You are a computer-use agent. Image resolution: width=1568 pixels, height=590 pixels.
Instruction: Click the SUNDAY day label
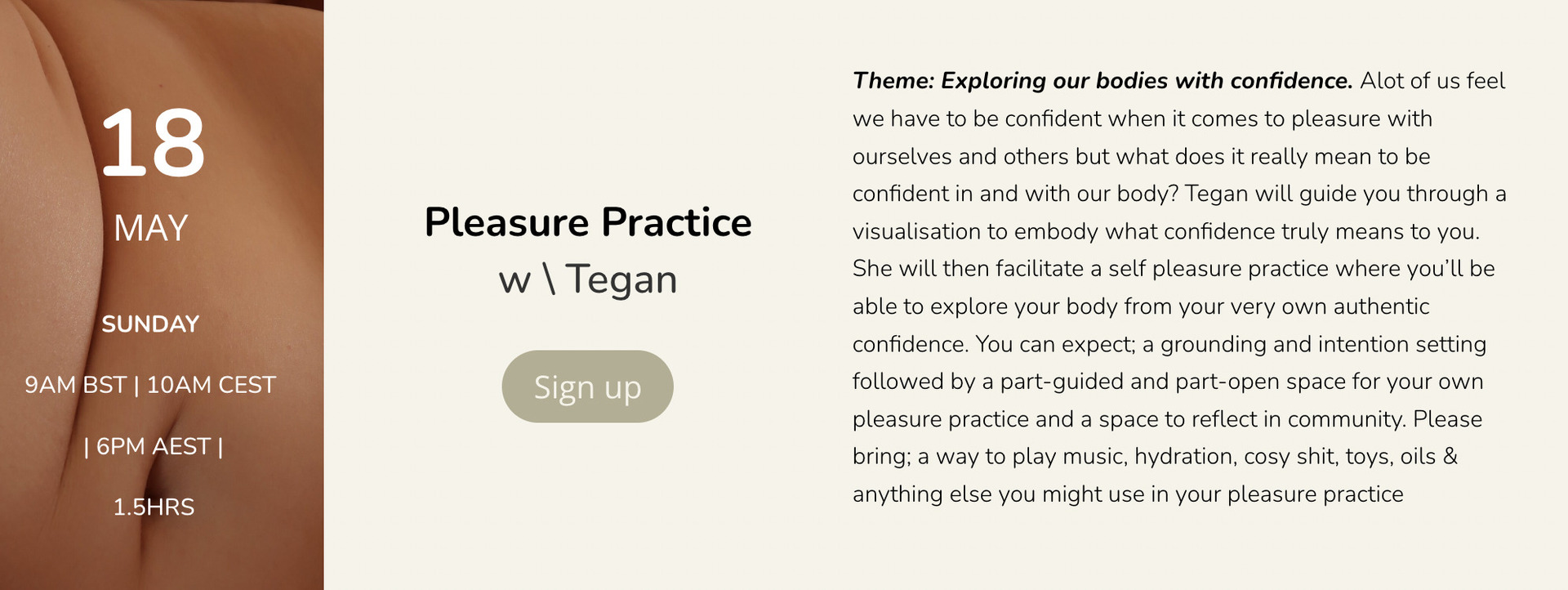coord(150,324)
